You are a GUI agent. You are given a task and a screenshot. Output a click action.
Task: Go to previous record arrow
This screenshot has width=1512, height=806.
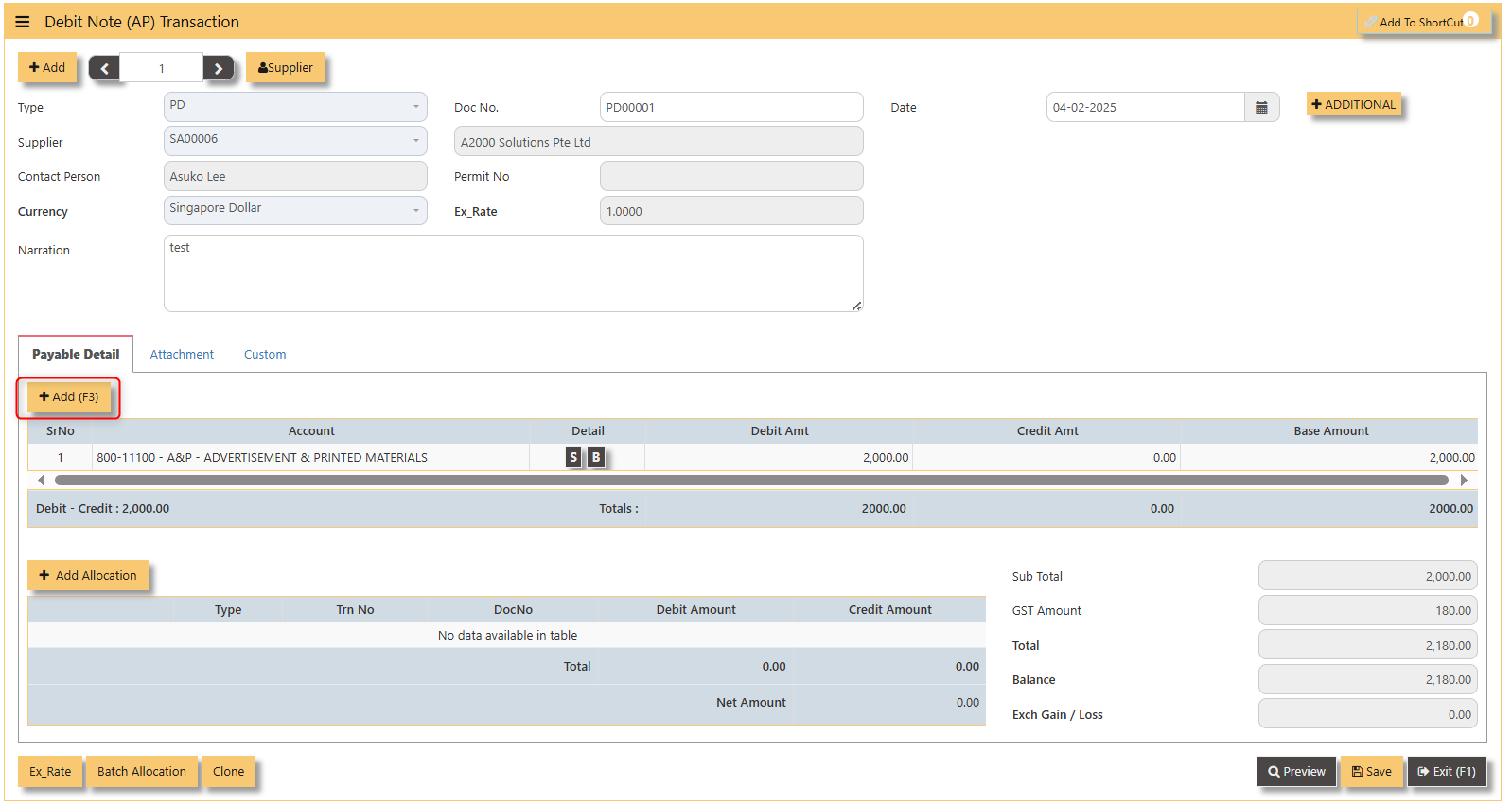[104, 68]
